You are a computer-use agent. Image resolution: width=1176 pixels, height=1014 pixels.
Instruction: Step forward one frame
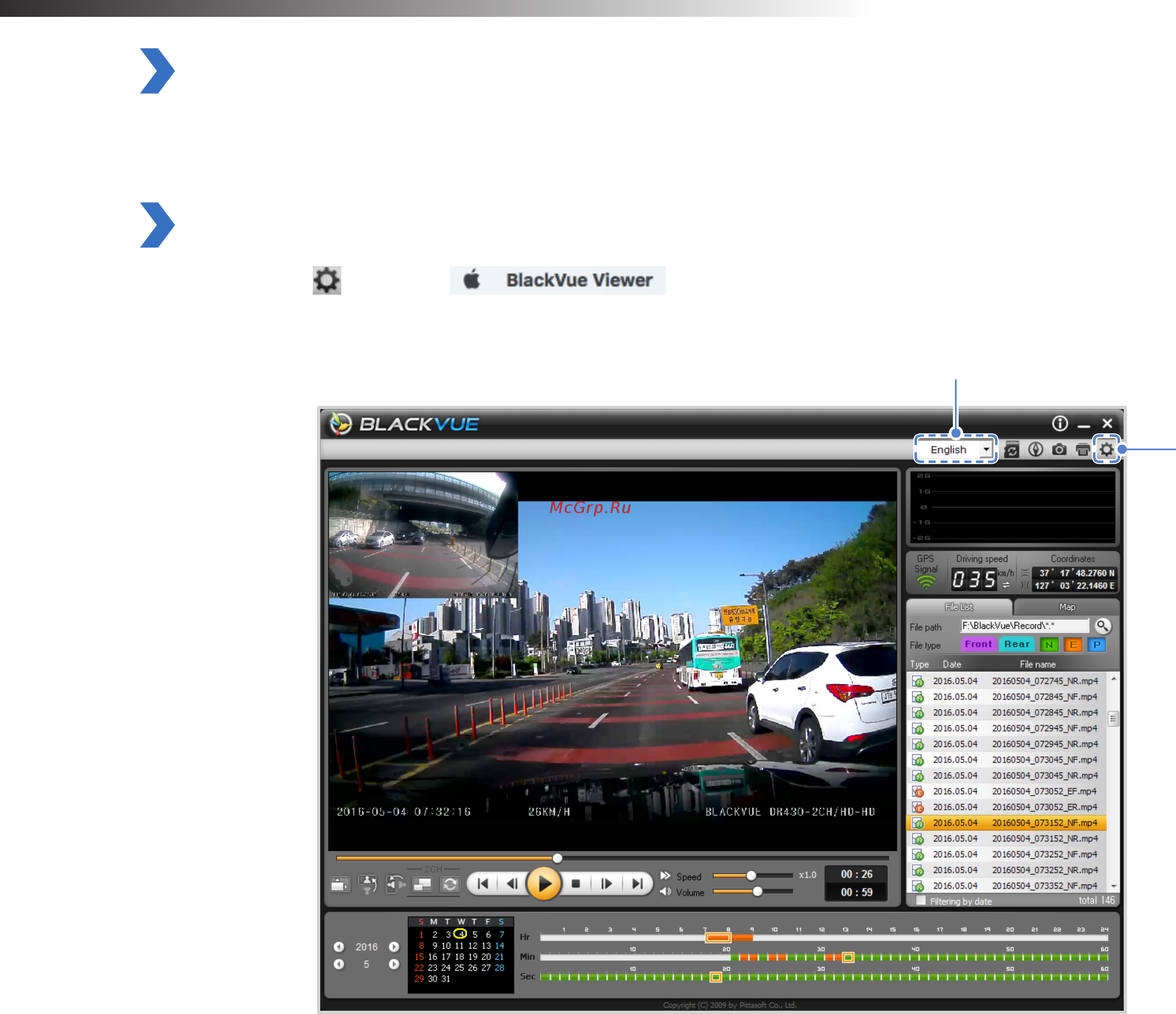click(606, 884)
